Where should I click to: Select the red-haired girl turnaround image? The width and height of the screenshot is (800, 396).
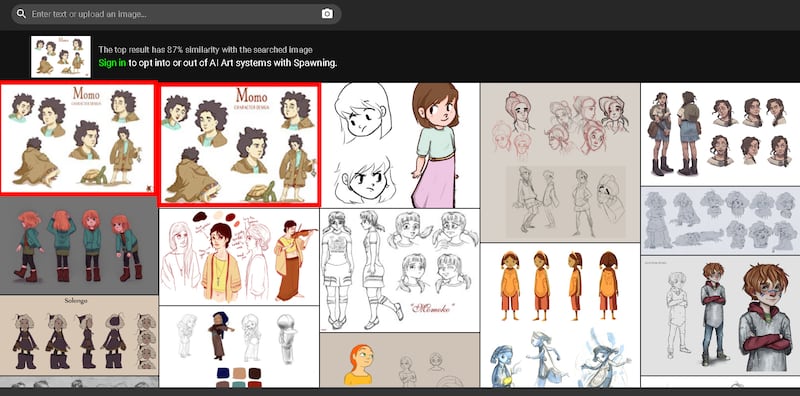click(79, 245)
